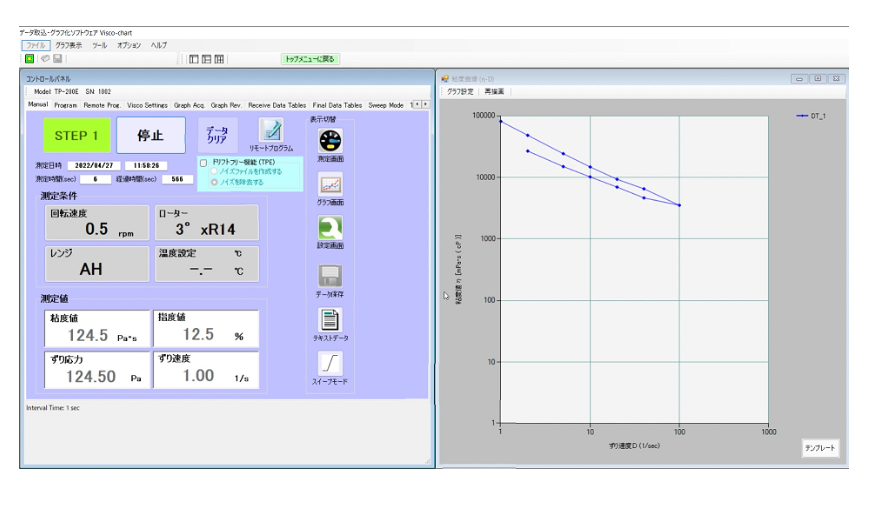Click the DT_1 legend line swatch
This screenshot has height=519, width=872.
pyautogui.click(x=802, y=116)
